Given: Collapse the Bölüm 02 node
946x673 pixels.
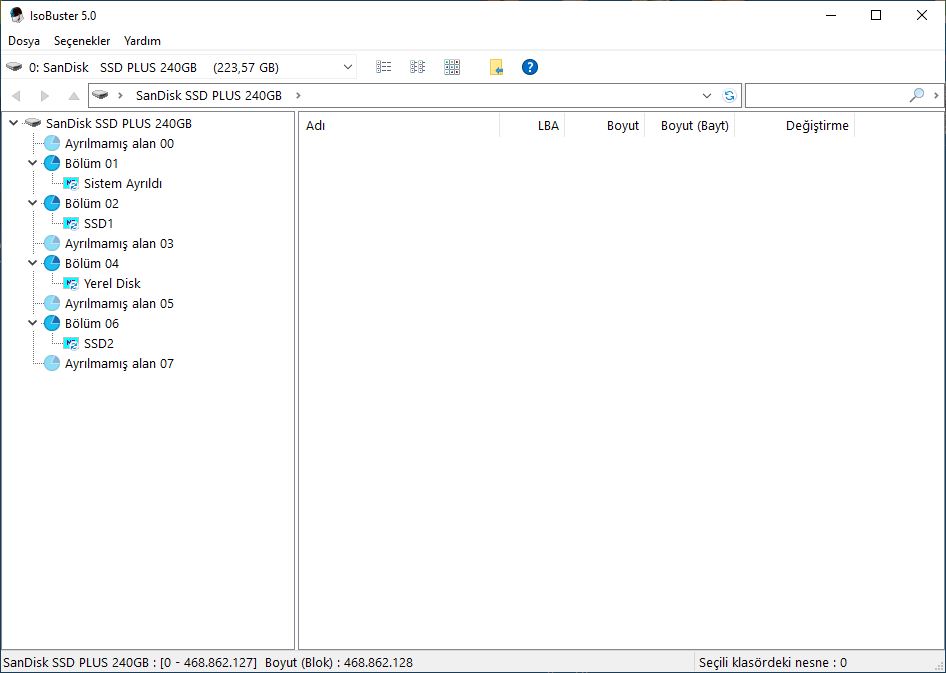Looking at the screenshot, I should [33, 203].
